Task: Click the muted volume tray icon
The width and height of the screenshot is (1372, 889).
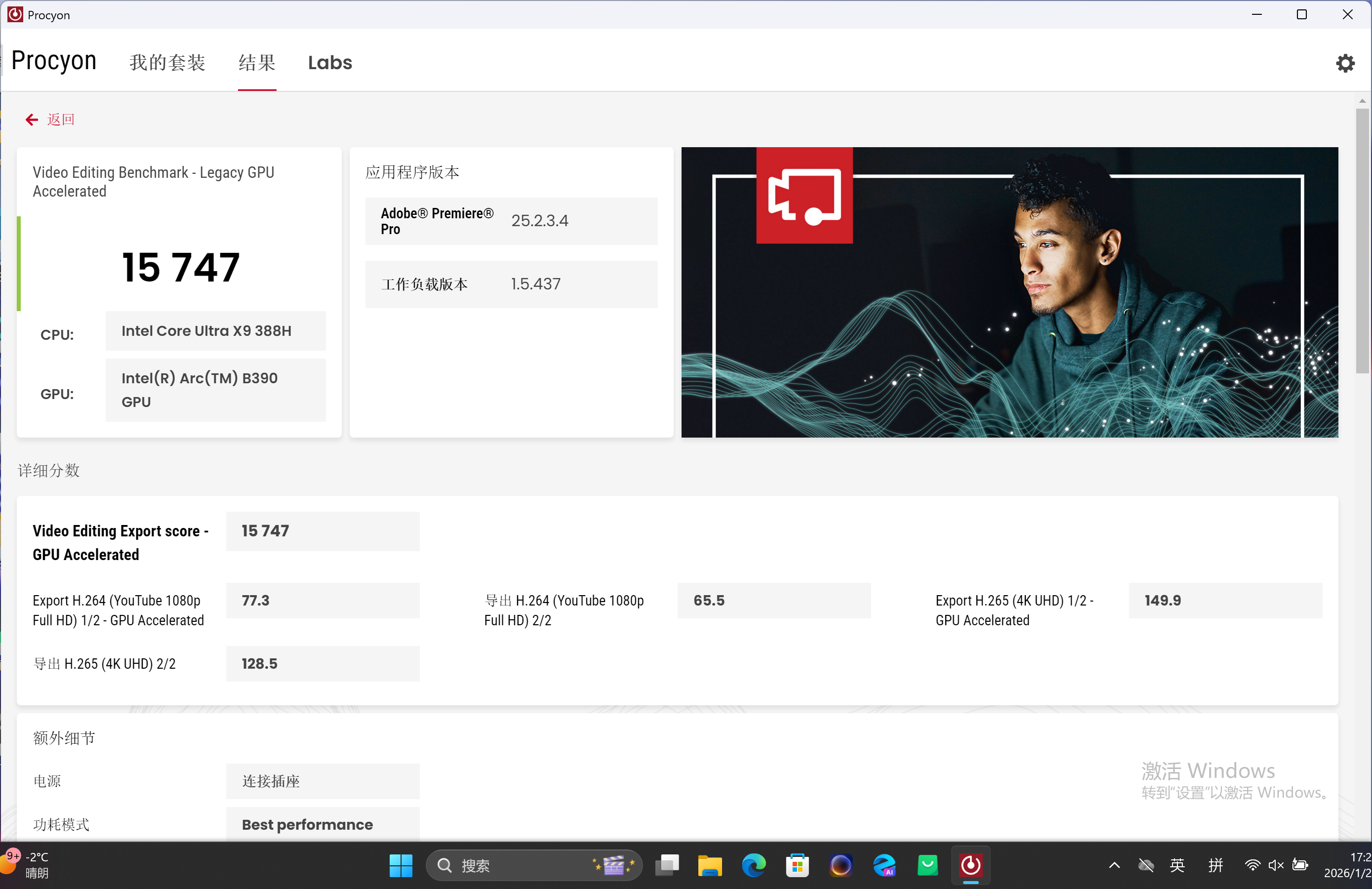Action: click(x=1276, y=865)
